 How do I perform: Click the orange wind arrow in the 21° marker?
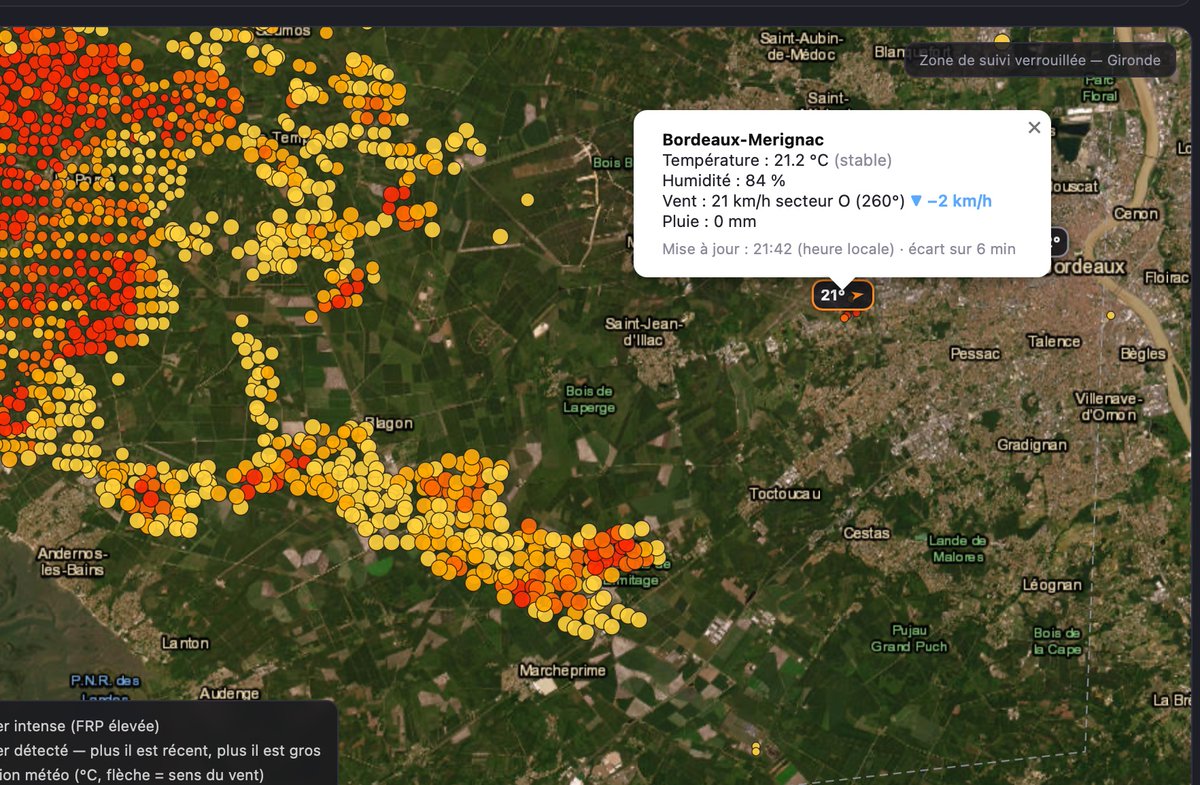857,295
